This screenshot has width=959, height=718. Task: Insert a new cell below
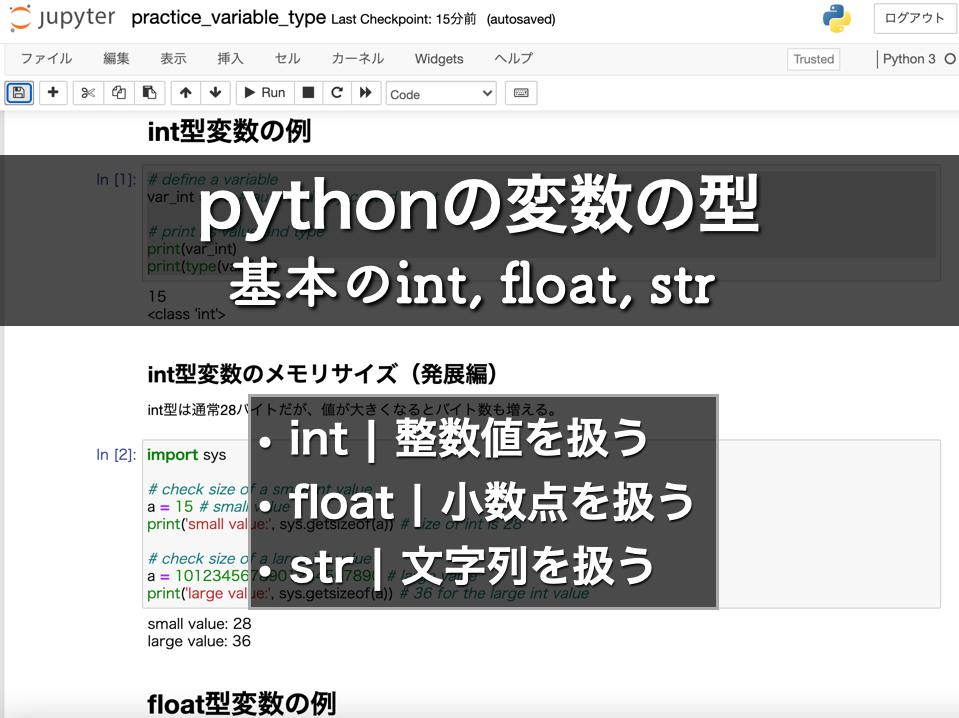click(52, 92)
